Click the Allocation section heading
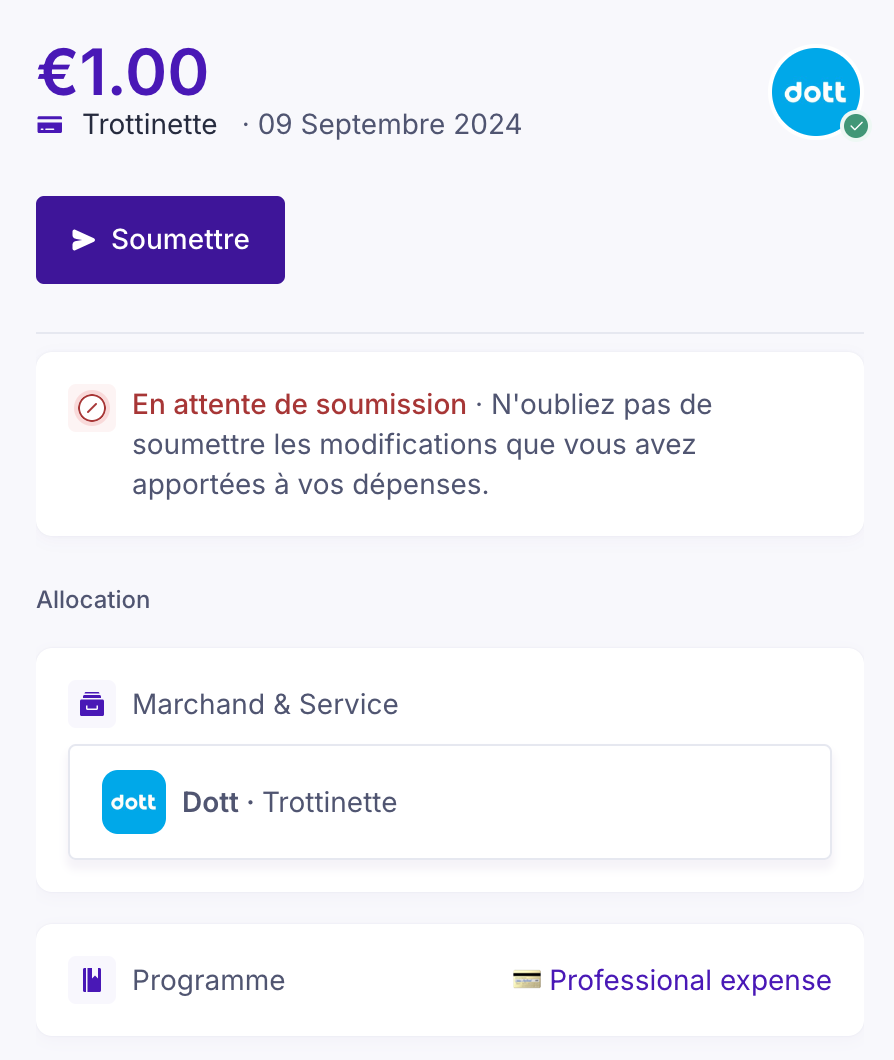The image size is (894, 1060). [93, 600]
